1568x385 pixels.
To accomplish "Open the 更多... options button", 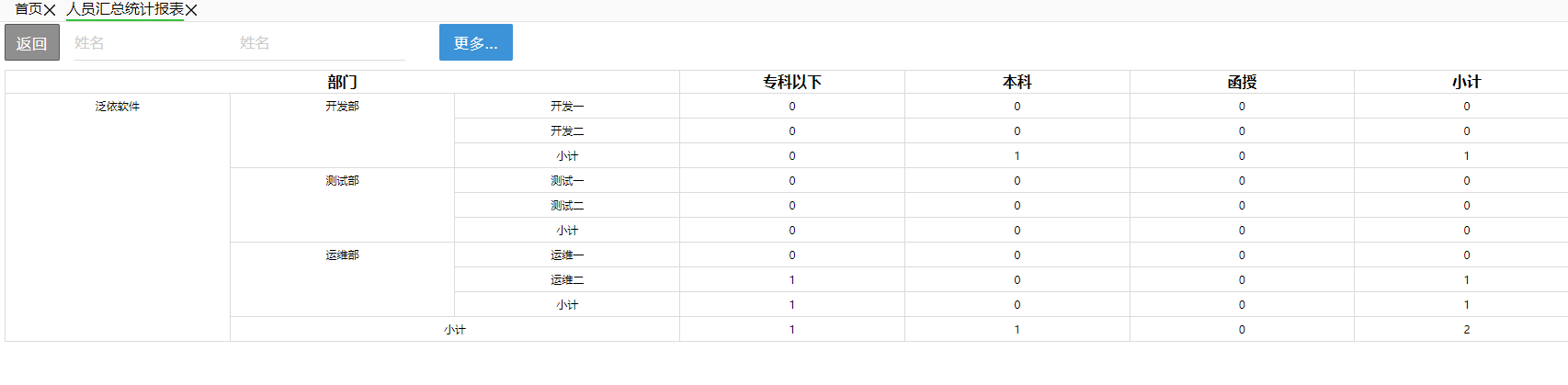I will 475,43.
